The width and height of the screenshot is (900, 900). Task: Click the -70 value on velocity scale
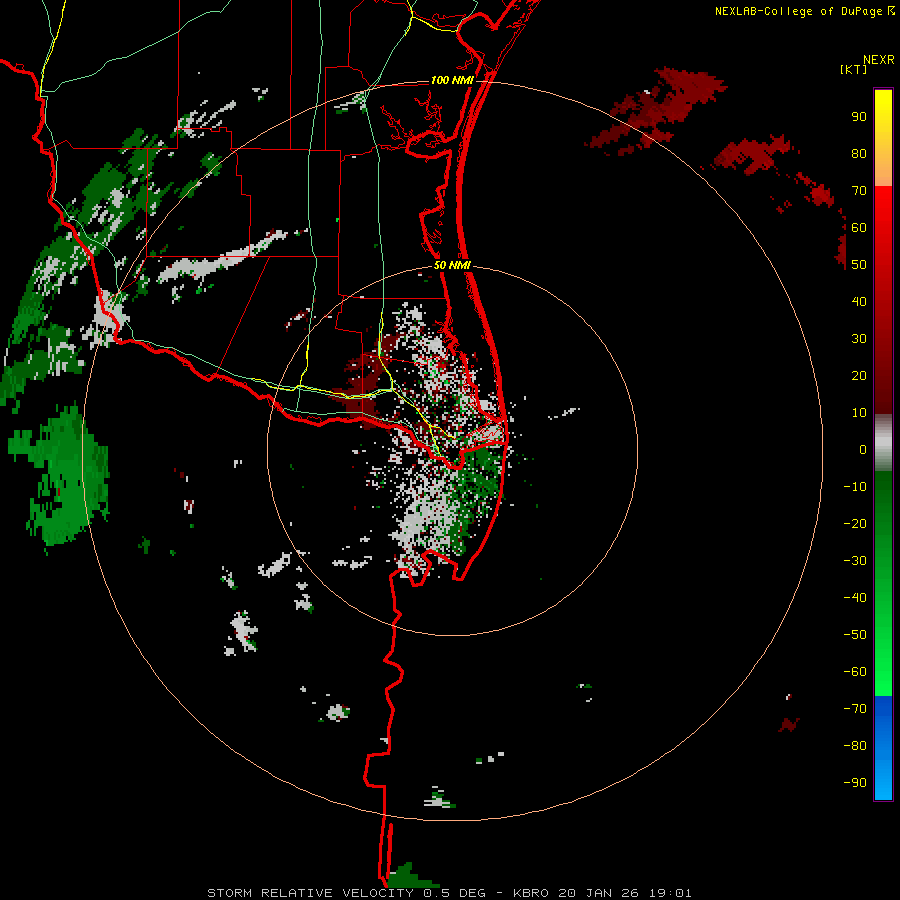coord(855,708)
